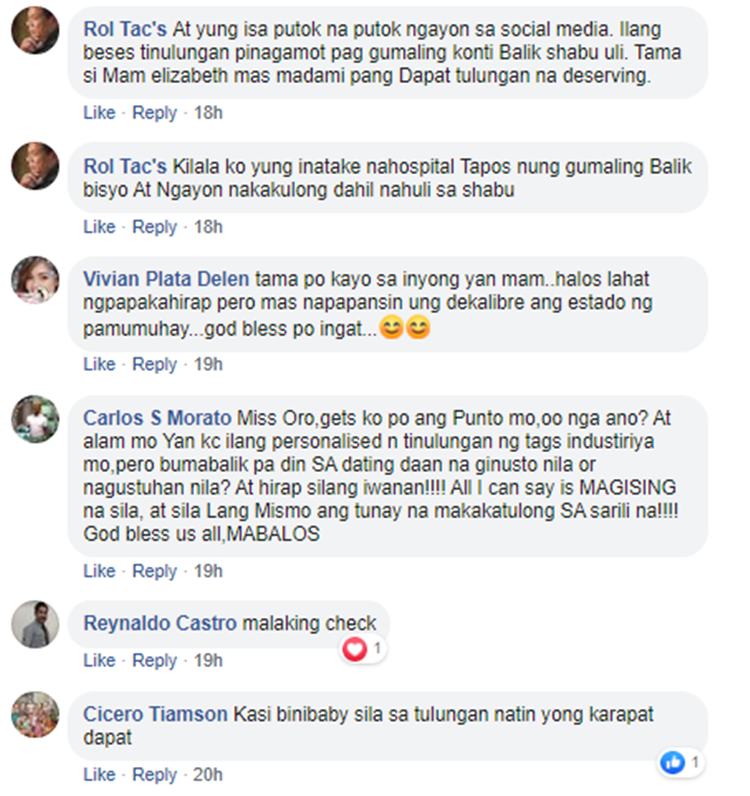Open Vivian Plata Delen's profile picture
The width and height of the screenshot is (750, 796).
(x=35, y=280)
